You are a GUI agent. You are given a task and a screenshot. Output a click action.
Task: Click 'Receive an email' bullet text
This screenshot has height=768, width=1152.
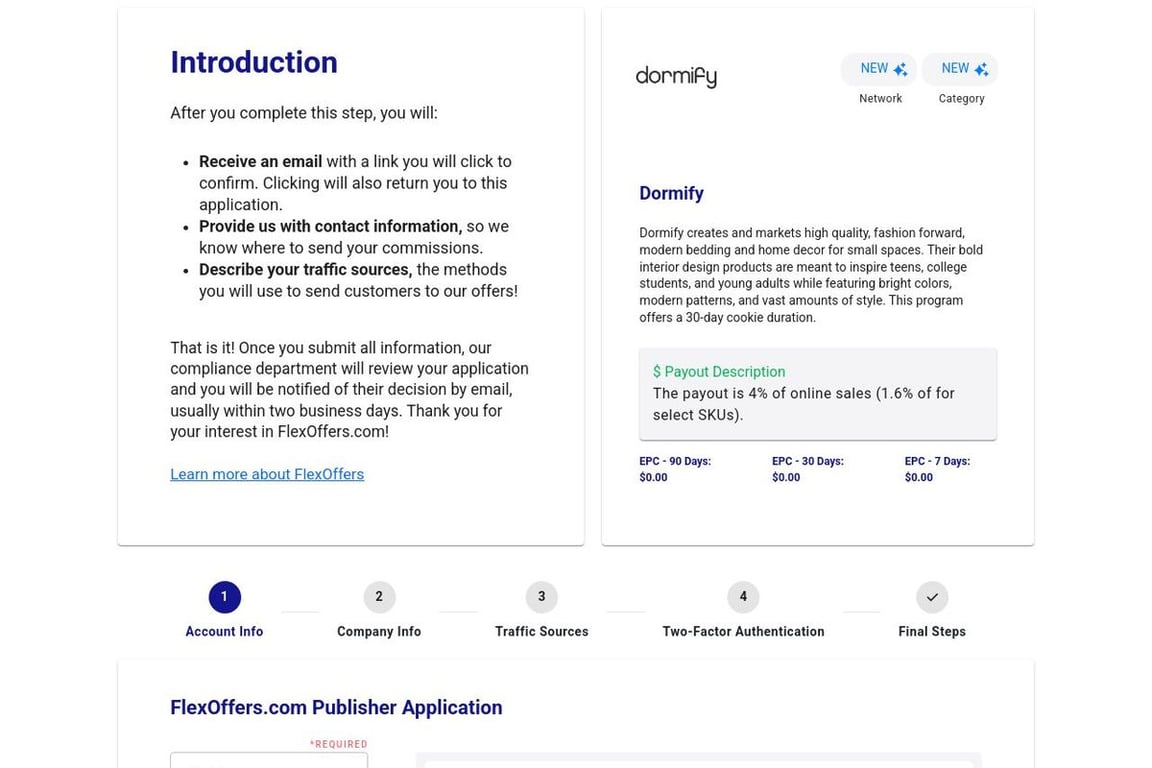260,162
